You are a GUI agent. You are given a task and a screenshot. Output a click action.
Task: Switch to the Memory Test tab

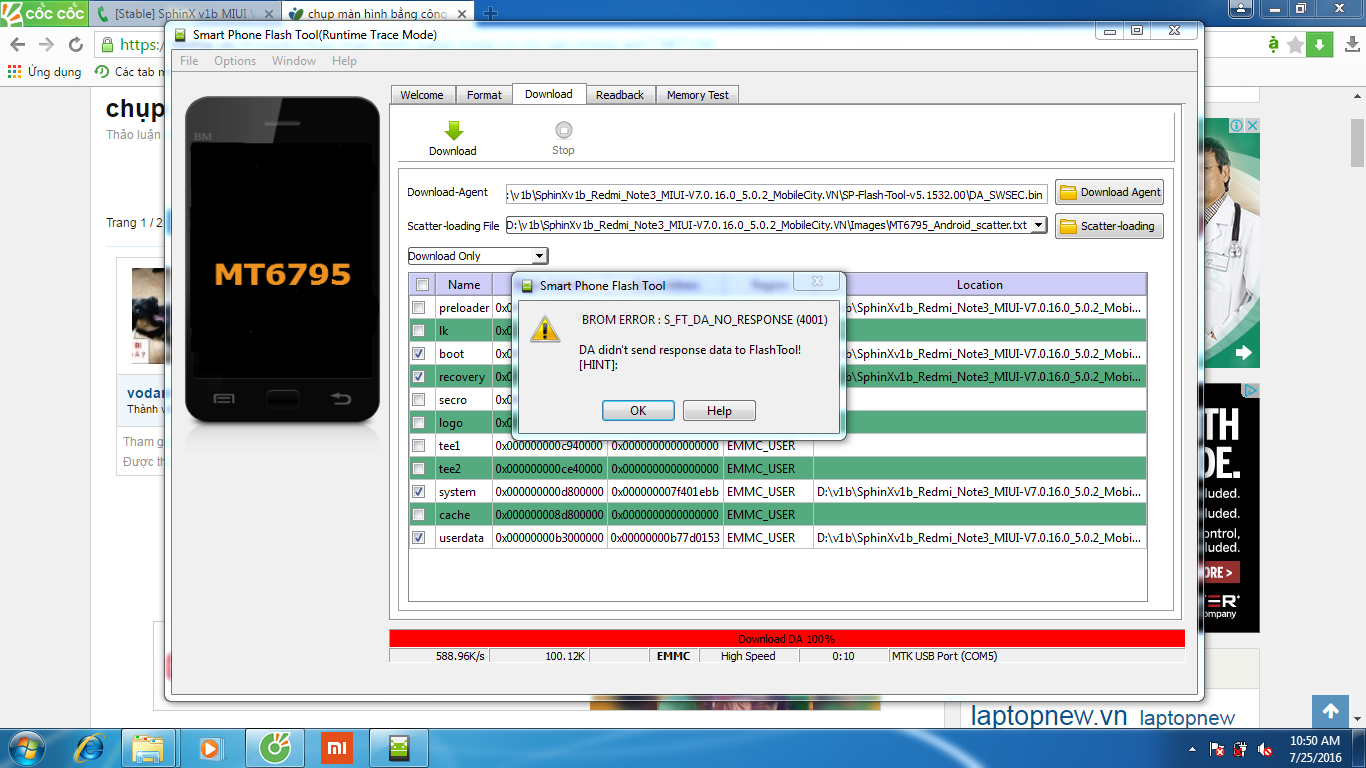[x=697, y=95]
